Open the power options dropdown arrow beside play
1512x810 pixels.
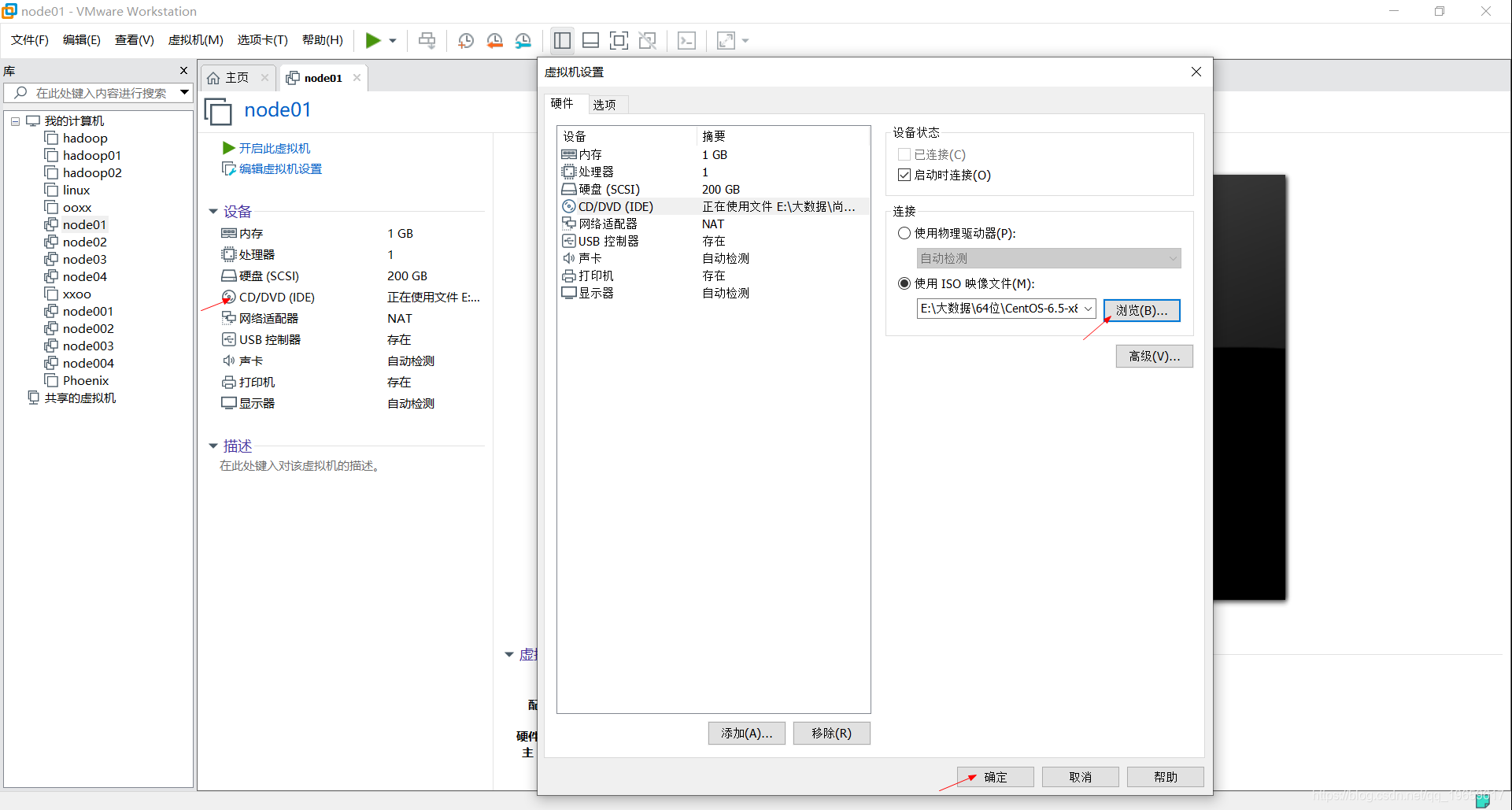point(393,41)
